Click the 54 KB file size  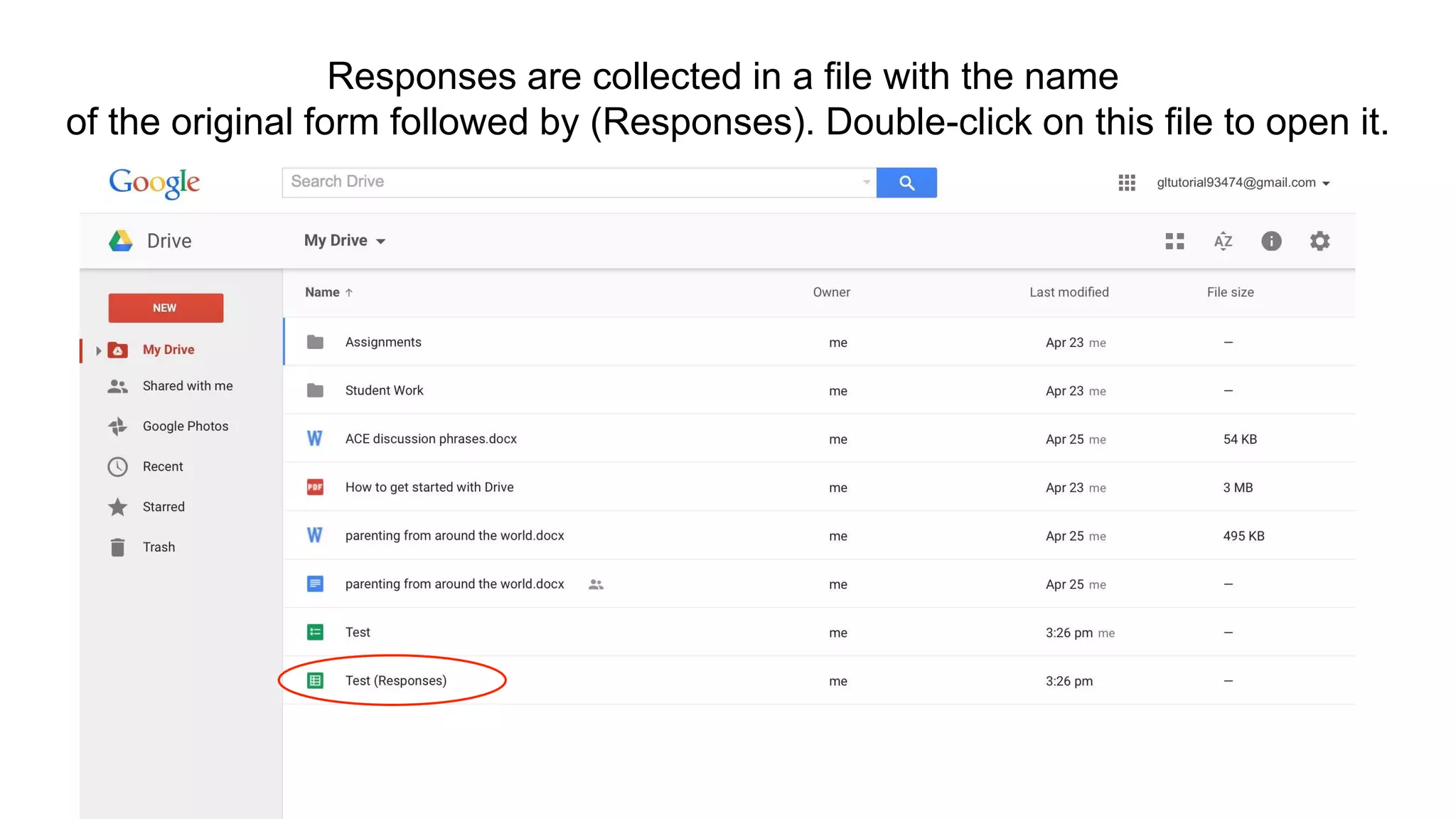[1240, 439]
